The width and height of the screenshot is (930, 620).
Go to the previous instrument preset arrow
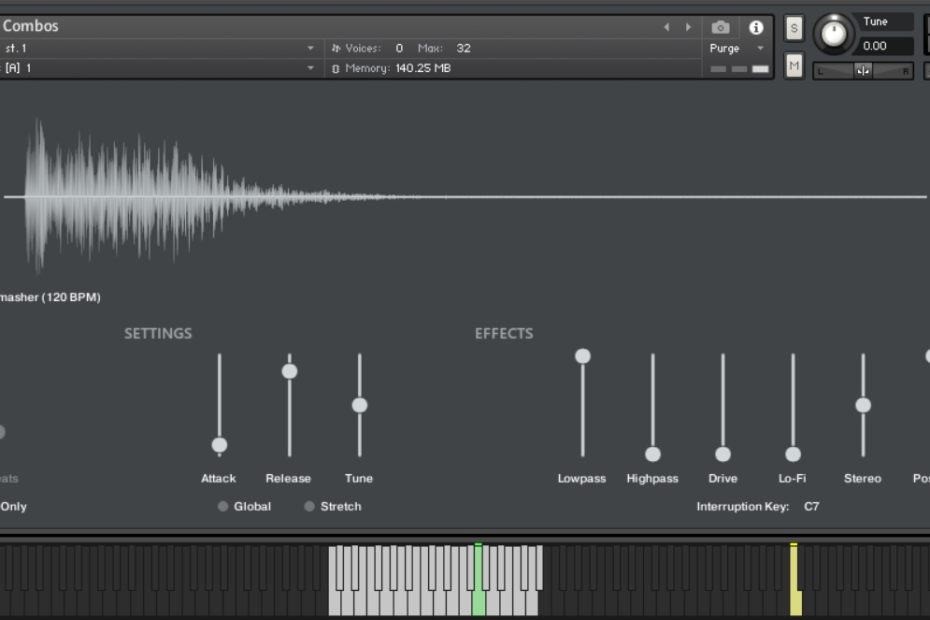667,28
